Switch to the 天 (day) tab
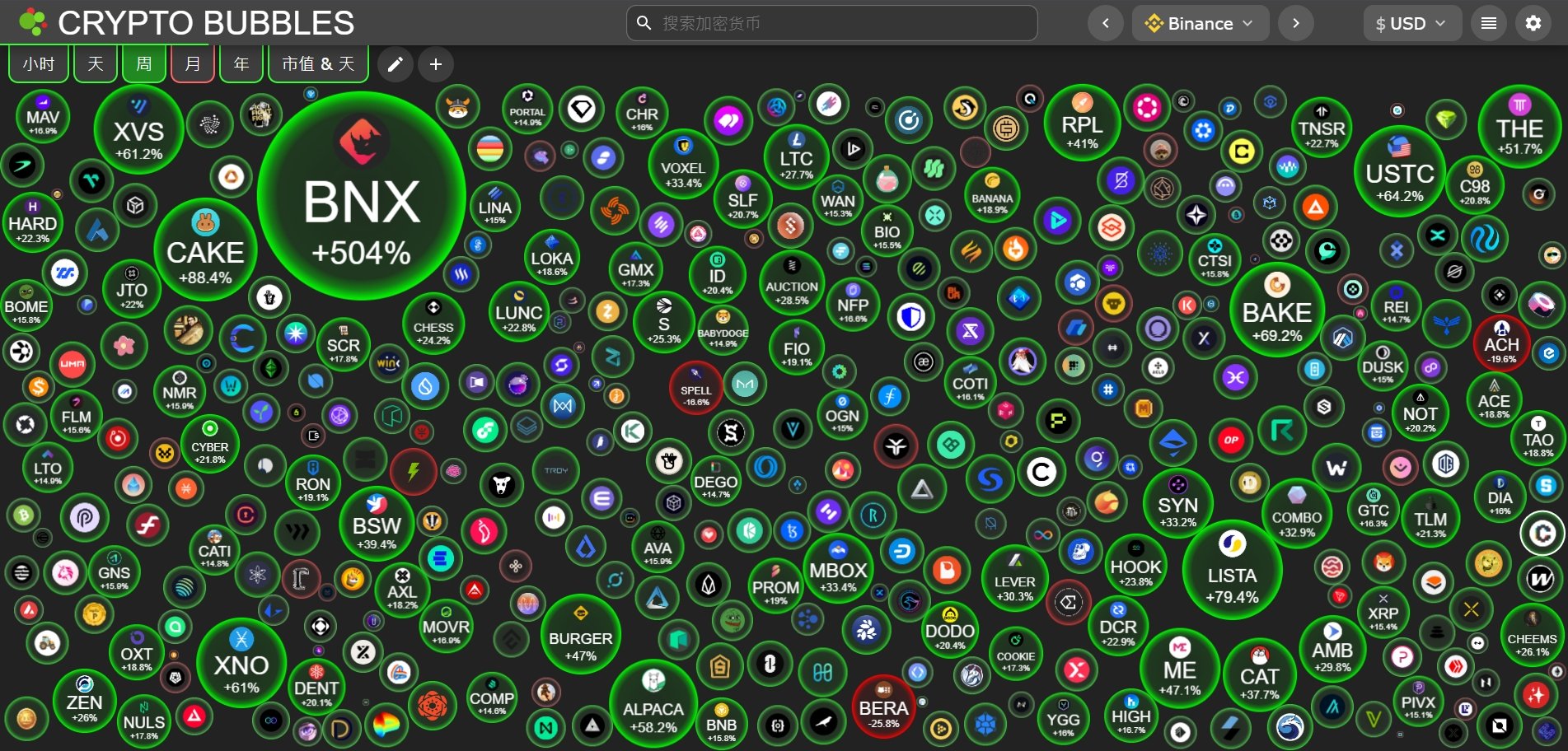 click(96, 64)
